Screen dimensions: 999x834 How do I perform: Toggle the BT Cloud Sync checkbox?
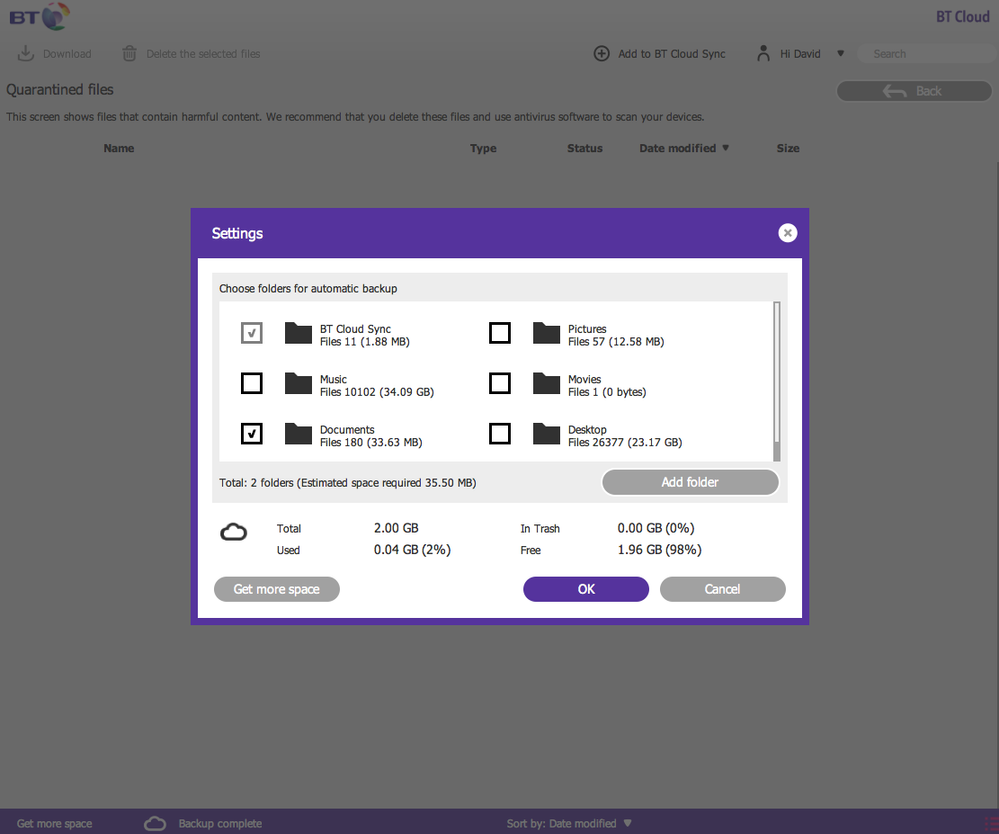[x=252, y=333]
